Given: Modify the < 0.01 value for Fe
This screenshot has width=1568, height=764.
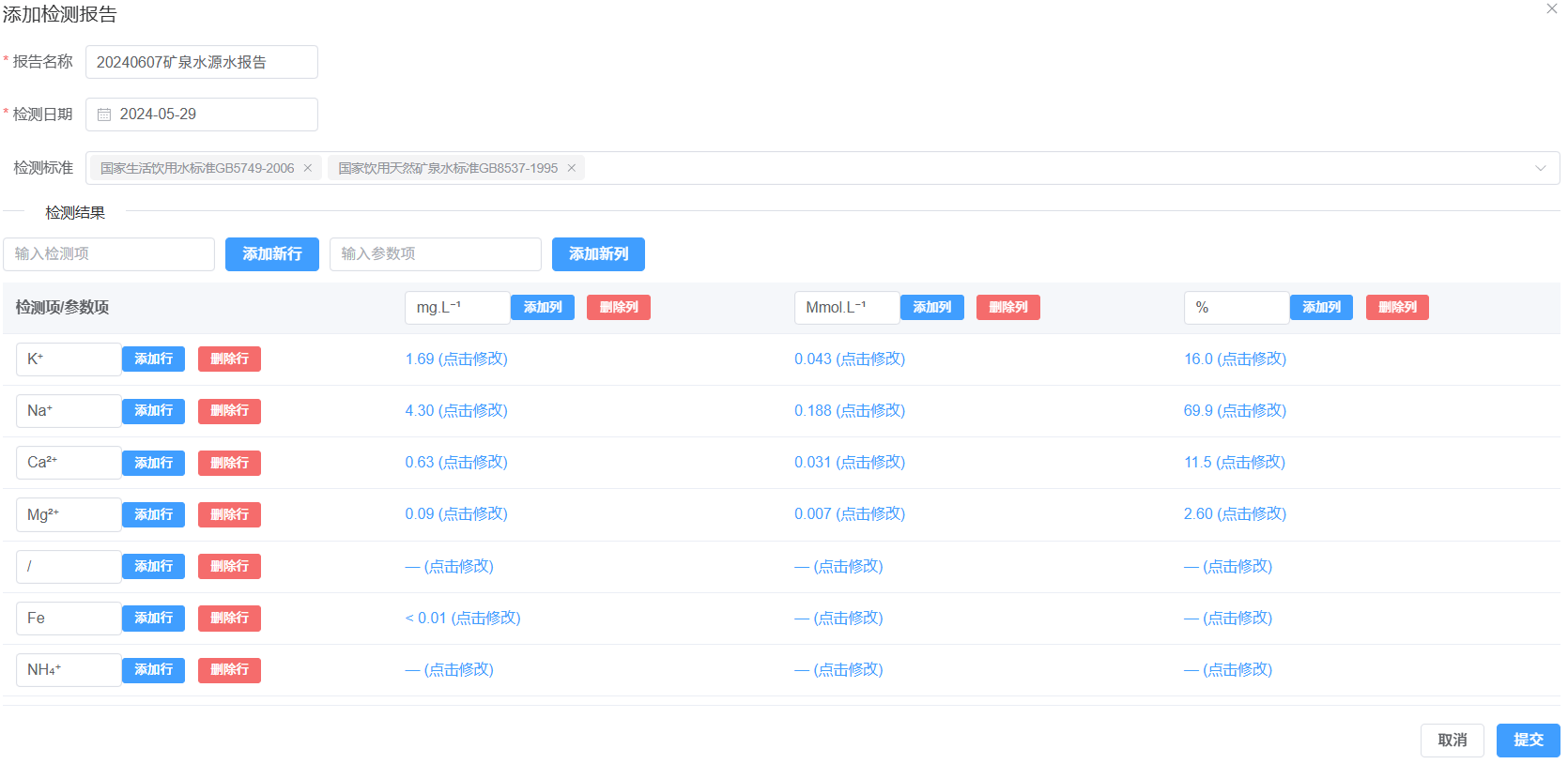Looking at the screenshot, I should tap(463, 619).
